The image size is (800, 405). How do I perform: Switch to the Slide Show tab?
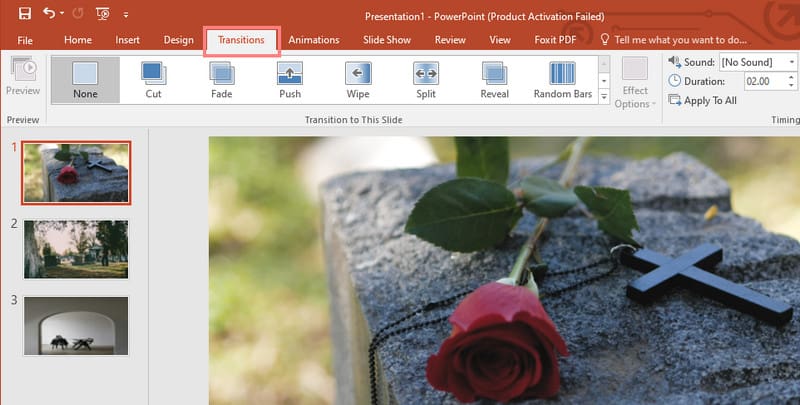point(385,40)
